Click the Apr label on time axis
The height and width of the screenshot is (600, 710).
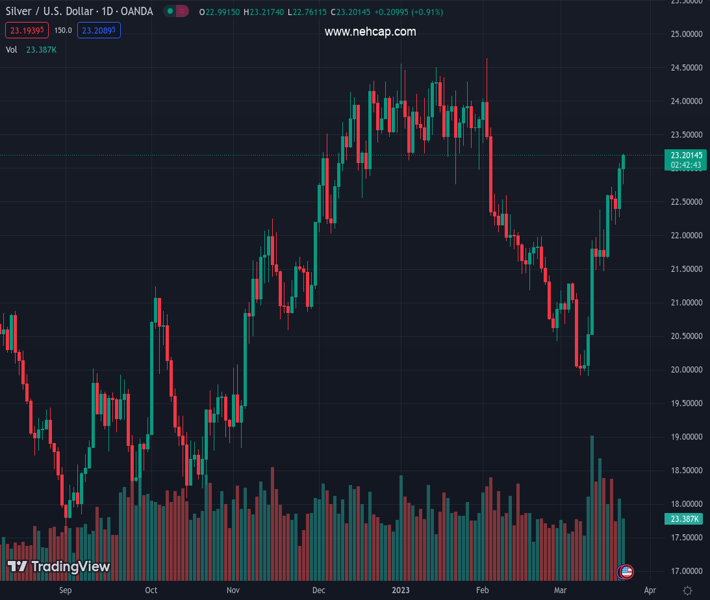tap(649, 591)
